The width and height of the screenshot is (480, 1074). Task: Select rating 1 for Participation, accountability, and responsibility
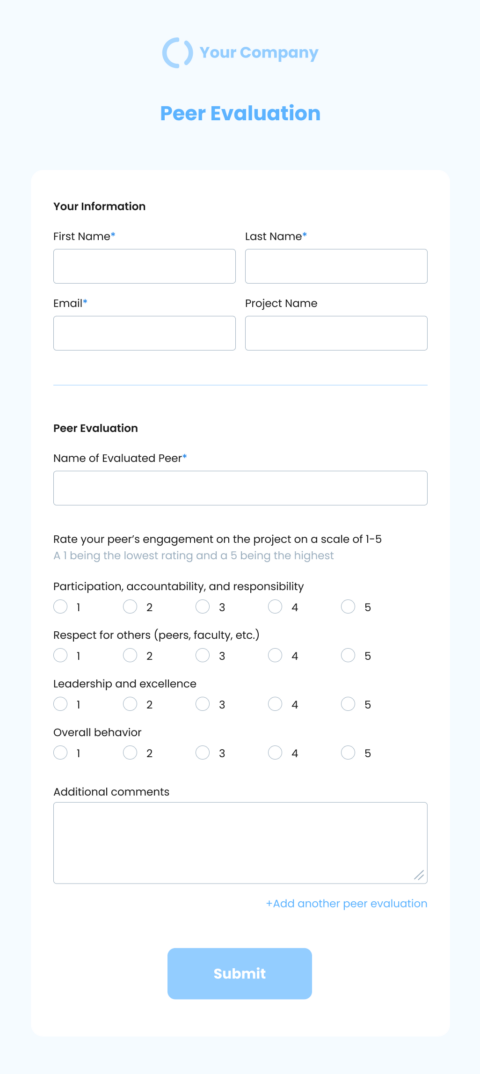click(60, 607)
